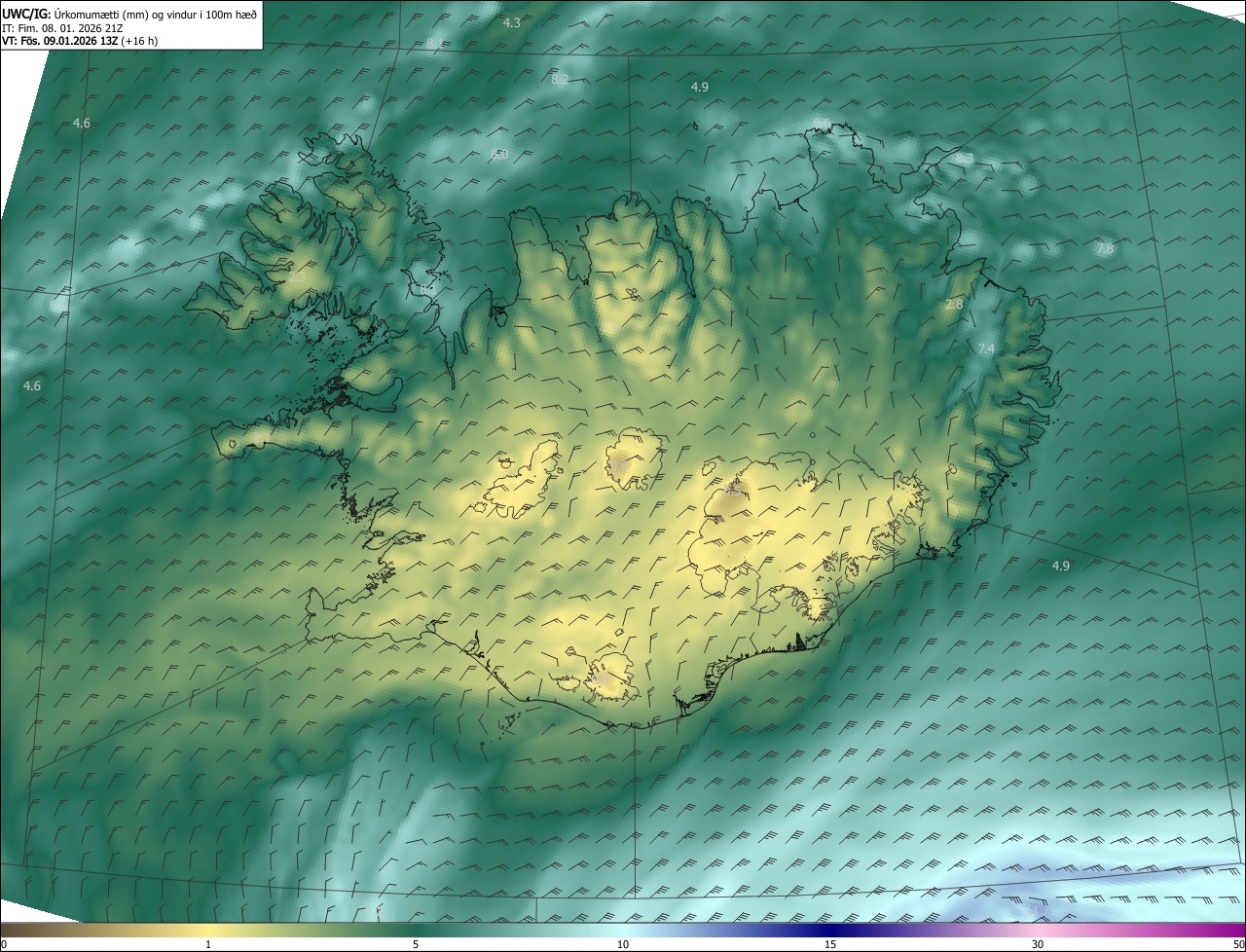Click the 30 tick on the color scale

click(1038, 944)
